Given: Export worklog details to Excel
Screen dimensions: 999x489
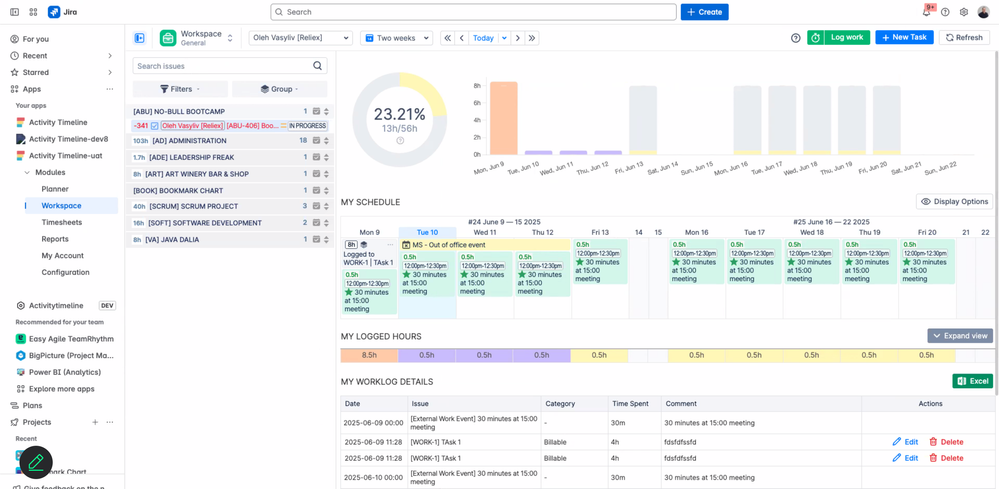Looking at the screenshot, I should click(x=972, y=381).
